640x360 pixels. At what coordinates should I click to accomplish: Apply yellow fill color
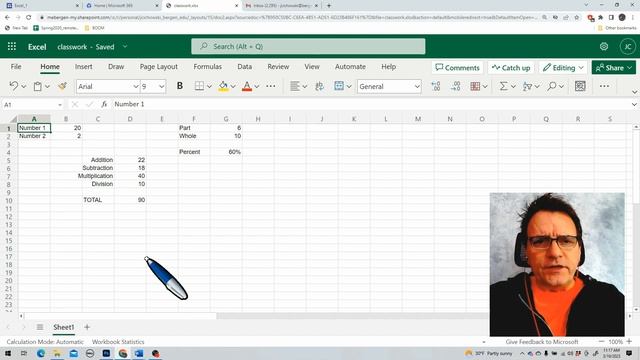[x=223, y=86]
